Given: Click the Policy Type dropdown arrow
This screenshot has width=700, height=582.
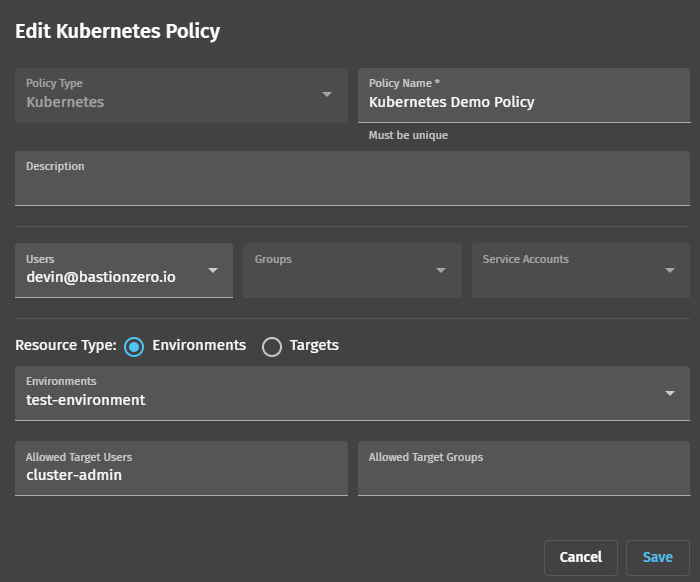Looking at the screenshot, I should (x=327, y=95).
